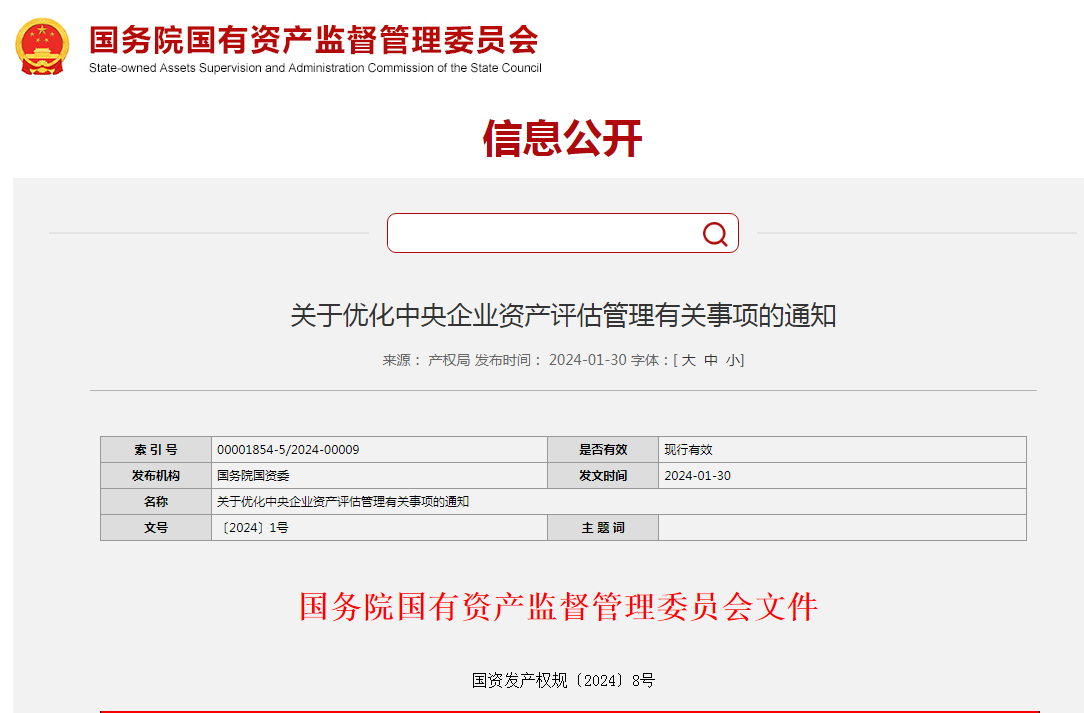1084x713 pixels.
Task: Click the 信息公开 heading
Action: click(x=562, y=138)
